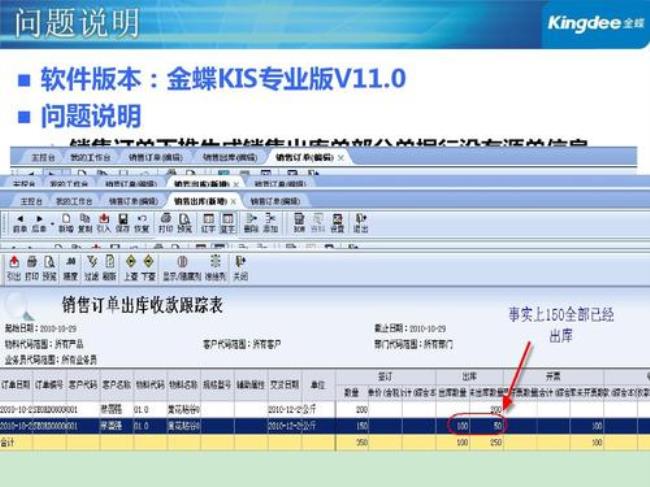The height and width of the screenshot is (487, 650).
Task: Close the report with 关闭 icon
Action: click(240, 268)
